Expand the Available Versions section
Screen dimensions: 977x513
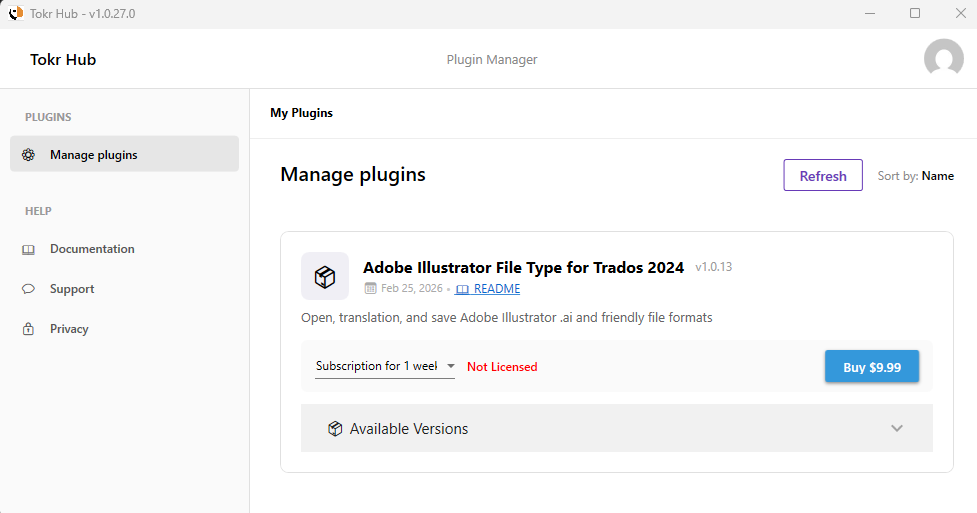(x=616, y=428)
